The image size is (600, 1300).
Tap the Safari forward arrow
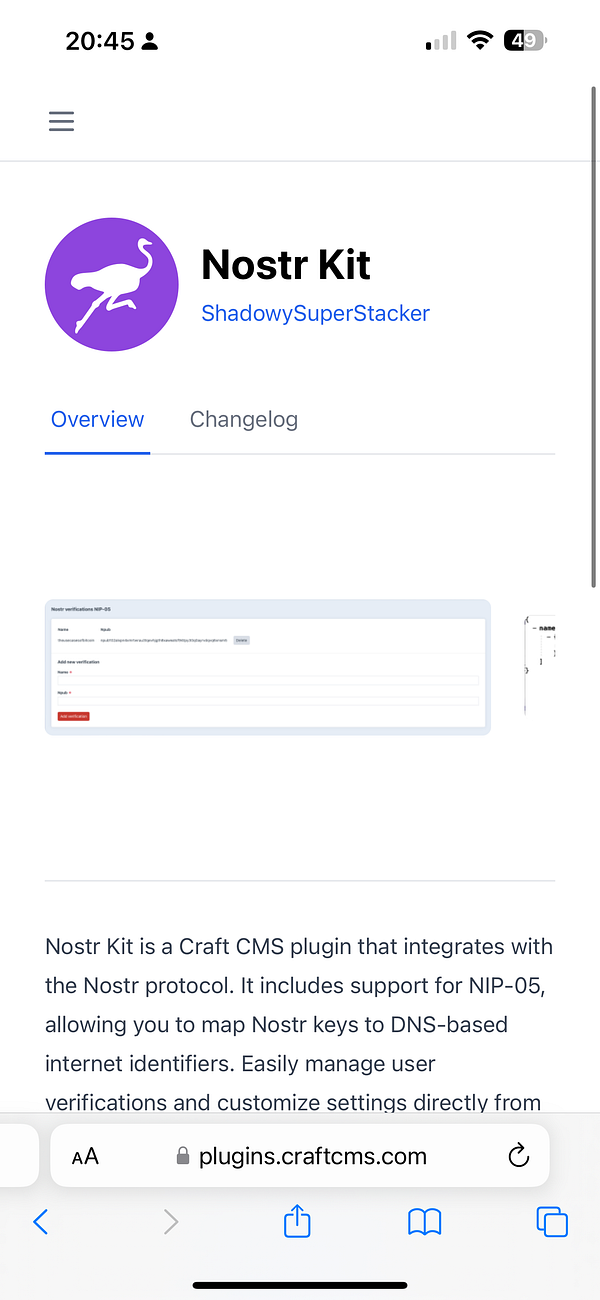click(171, 1221)
